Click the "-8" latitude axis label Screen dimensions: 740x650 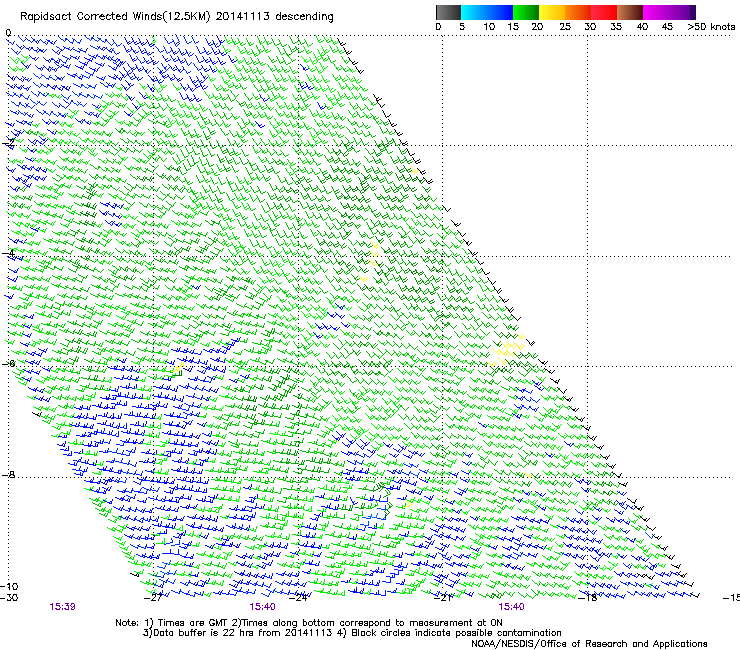[x=9, y=474]
